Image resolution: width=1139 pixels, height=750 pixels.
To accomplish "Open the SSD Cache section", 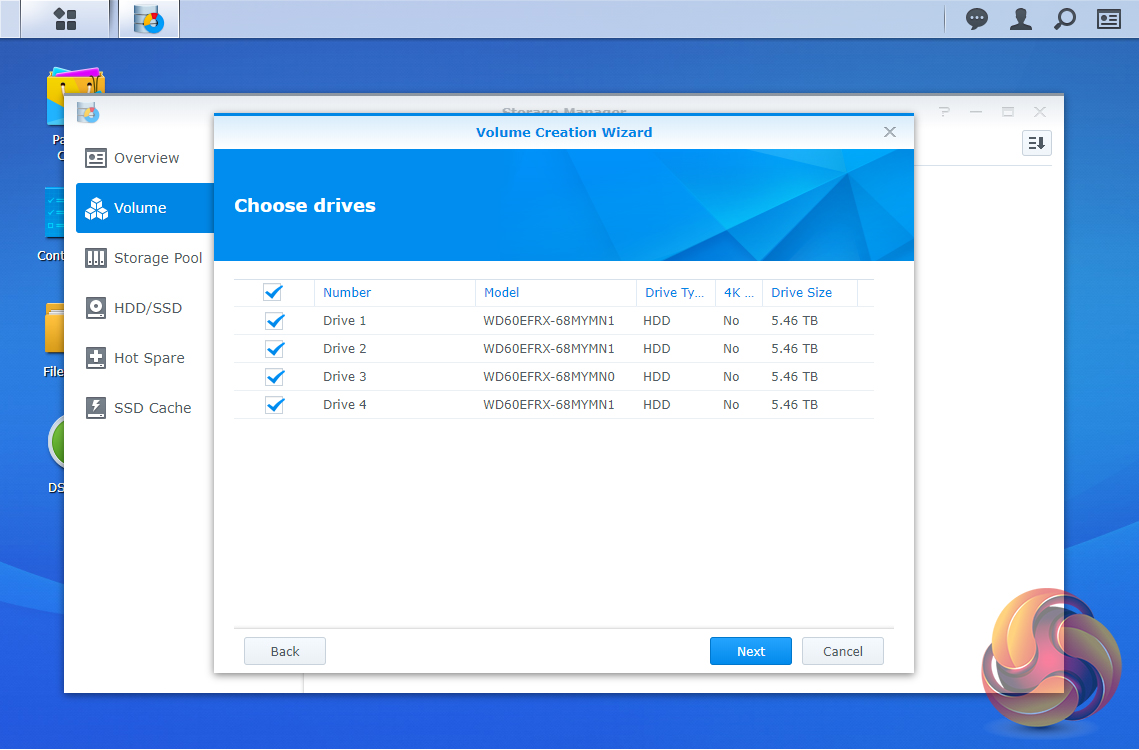I will pyautogui.click(x=145, y=408).
